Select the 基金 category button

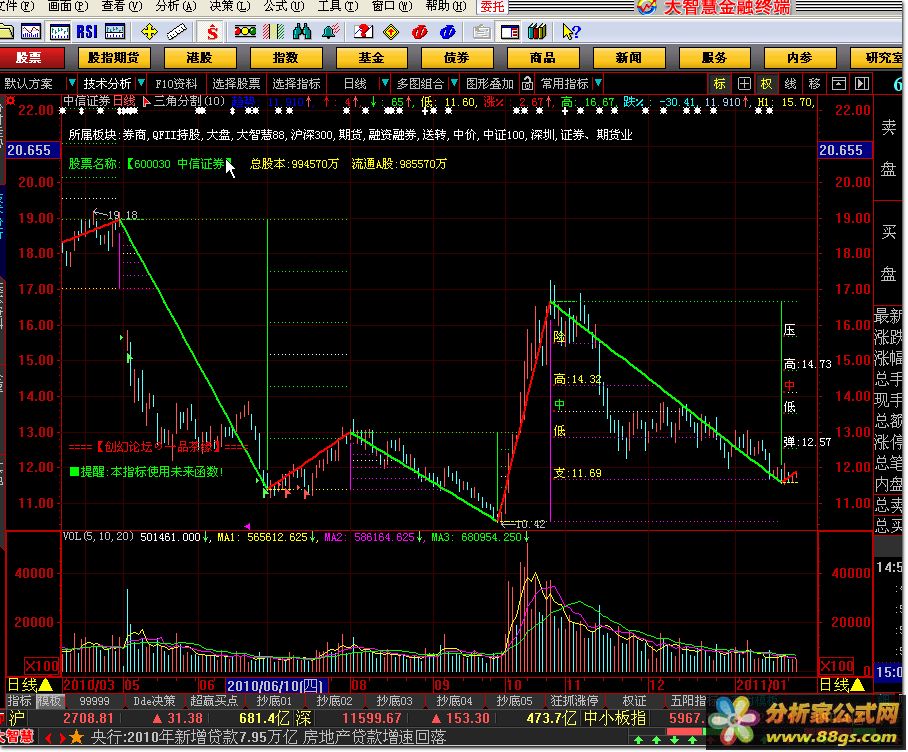(371, 57)
